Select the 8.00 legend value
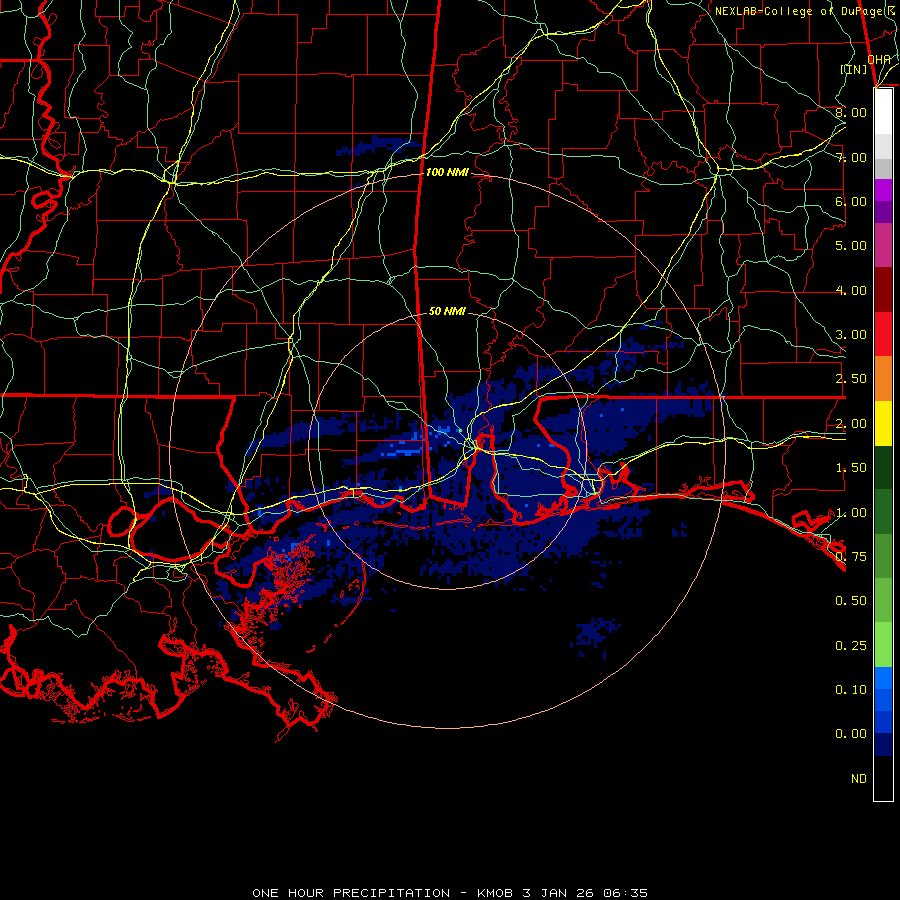The height and width of the screenshot is (900, 900). coord(851,112)
